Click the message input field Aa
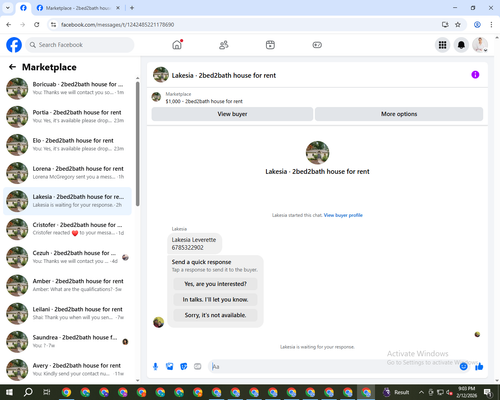500x400 pixels. (333, 367)
